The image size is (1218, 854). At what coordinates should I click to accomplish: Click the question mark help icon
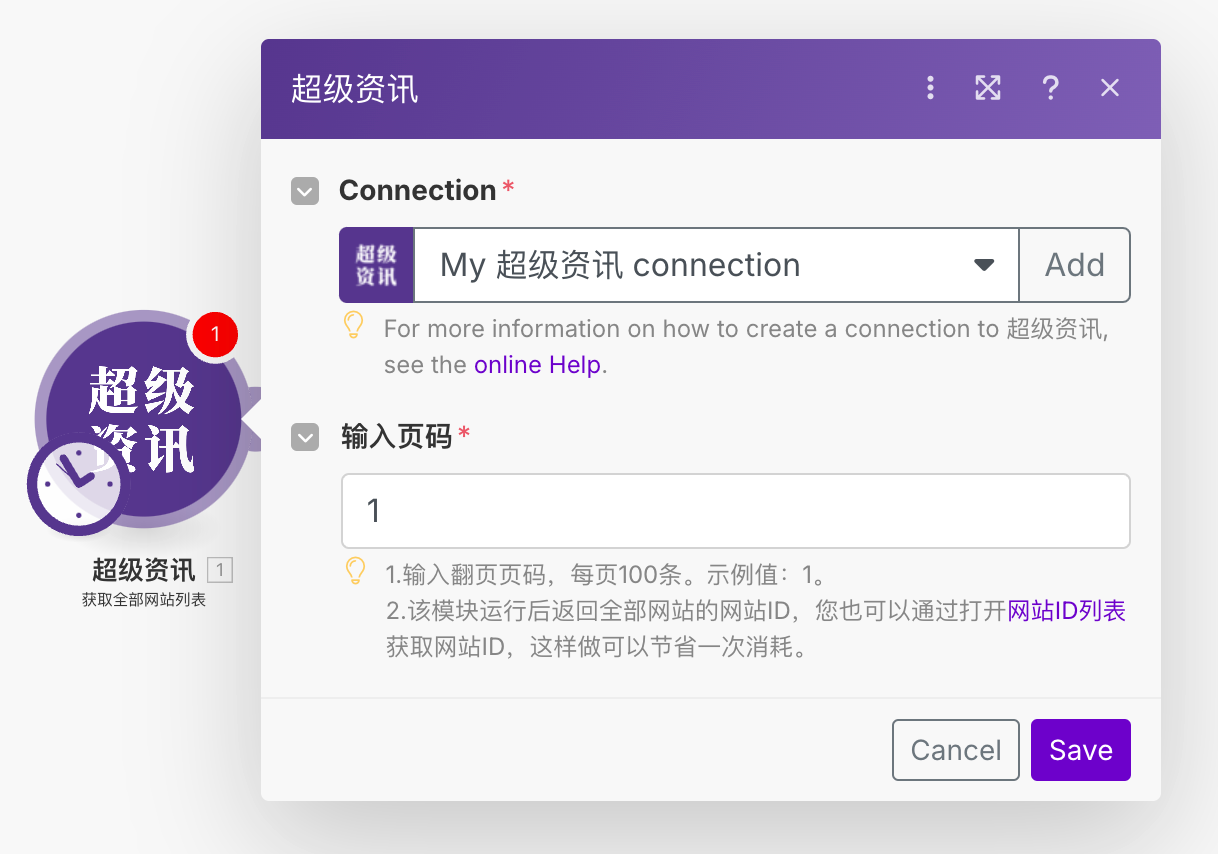pyautogui.click(x=1050, y=88)
